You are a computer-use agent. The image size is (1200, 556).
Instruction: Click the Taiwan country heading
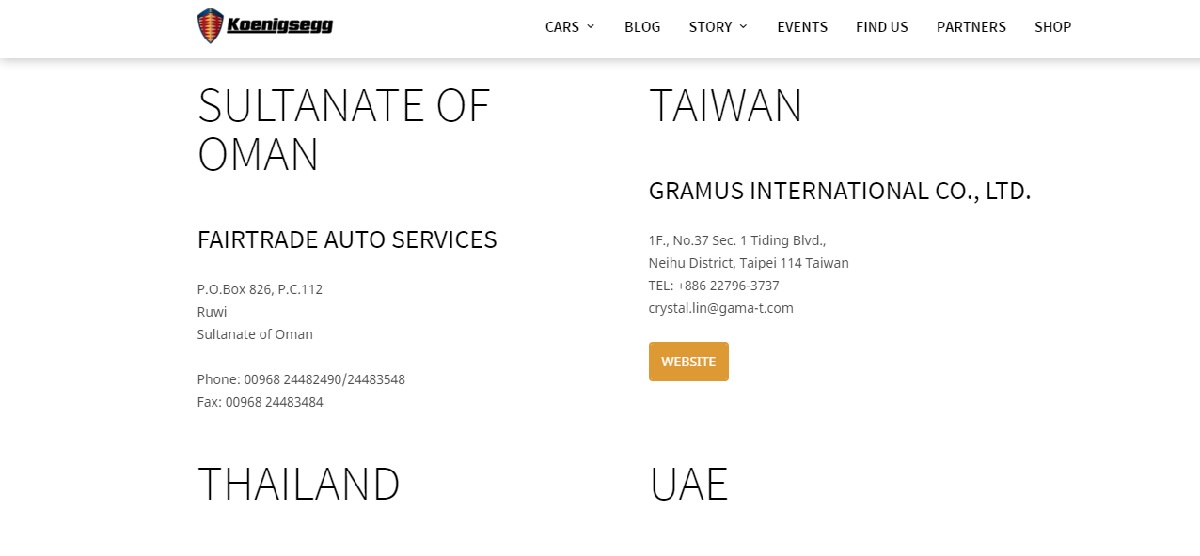pos(725,105)
